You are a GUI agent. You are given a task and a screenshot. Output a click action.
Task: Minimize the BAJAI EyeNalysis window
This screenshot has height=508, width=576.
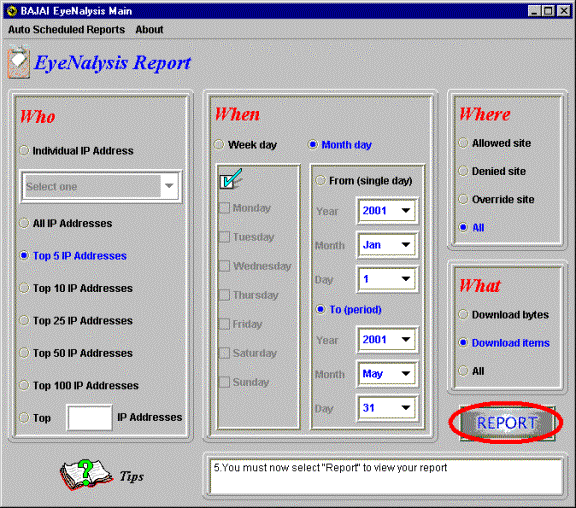pyautogui.click(x=534, y=11)
